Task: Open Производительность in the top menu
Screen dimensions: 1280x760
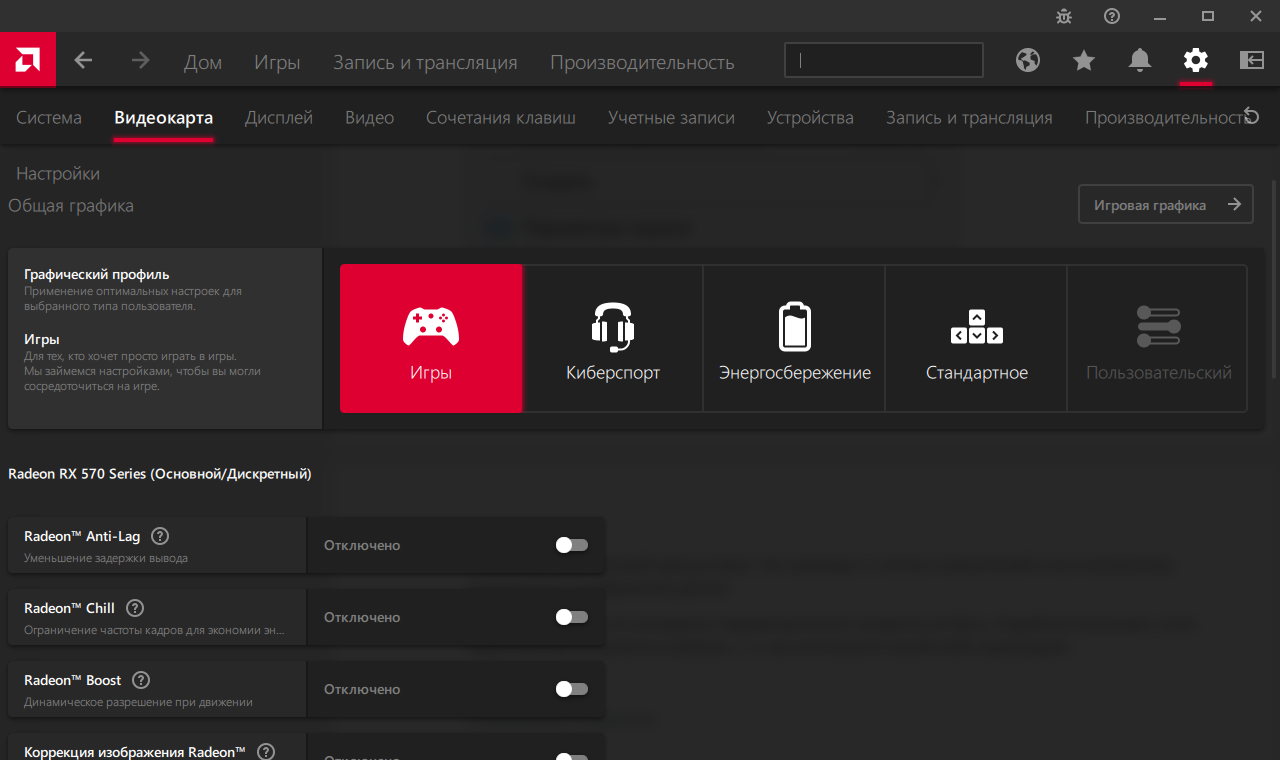Action: click(642, 63)
